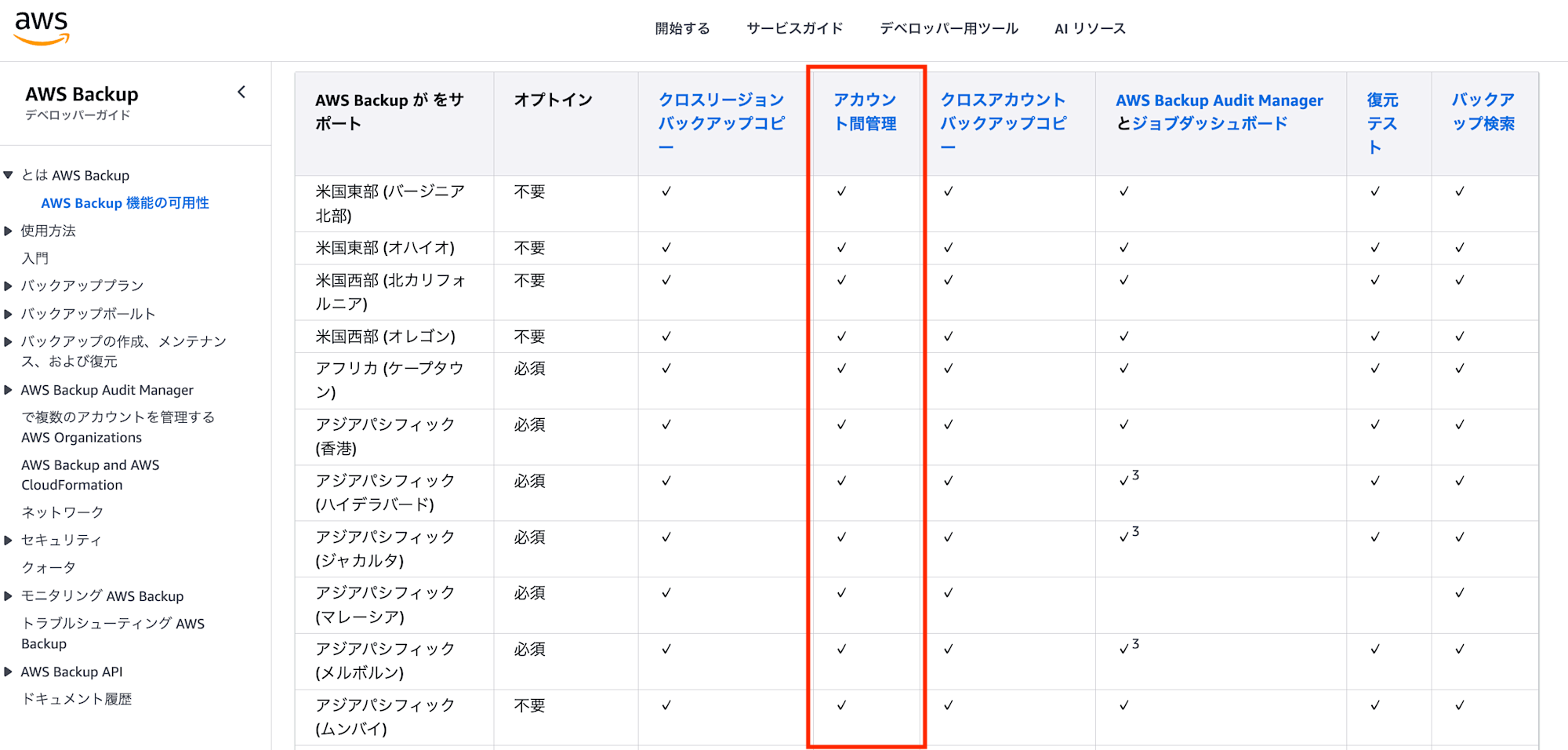Click 必須 in the 香港 row
This screenshot has width=1568, height=750.
pos(529,425)
